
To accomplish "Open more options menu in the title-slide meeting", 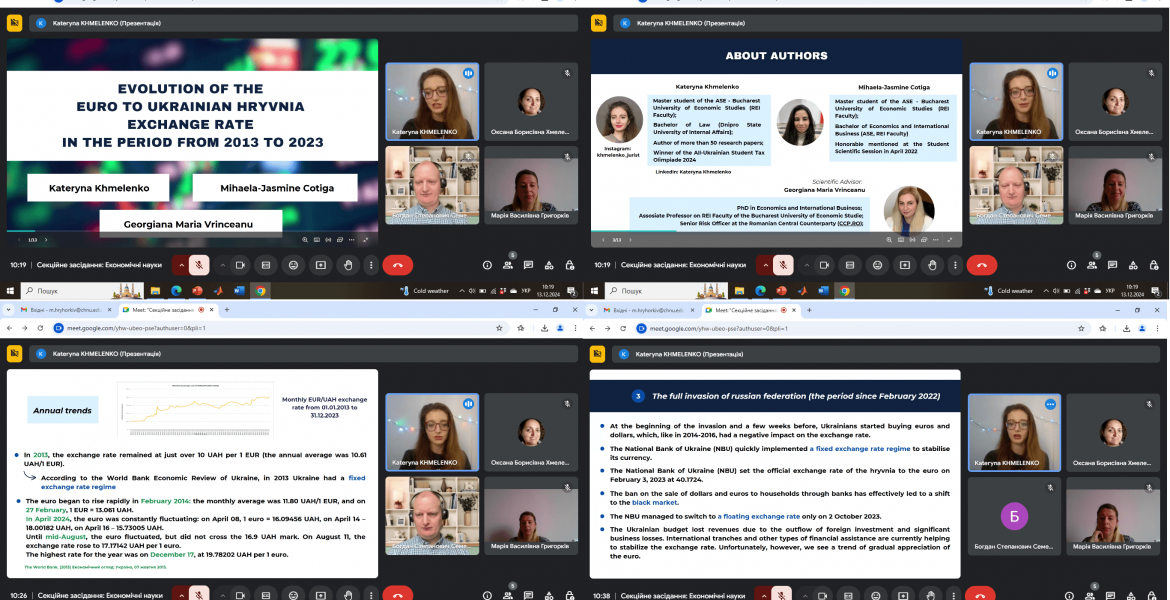I will (x=371, y=265).
